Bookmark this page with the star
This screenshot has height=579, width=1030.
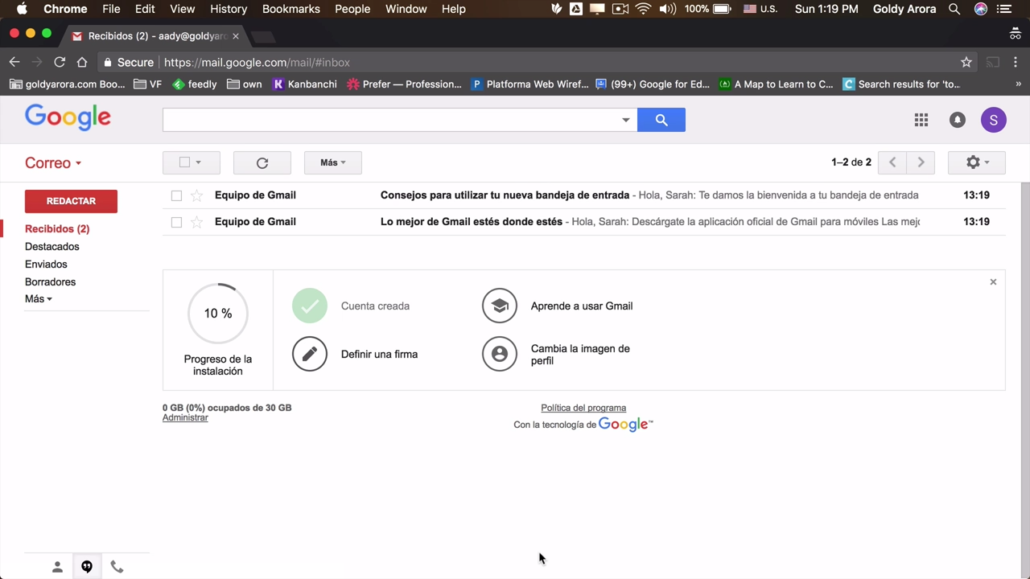click(966, 62)
